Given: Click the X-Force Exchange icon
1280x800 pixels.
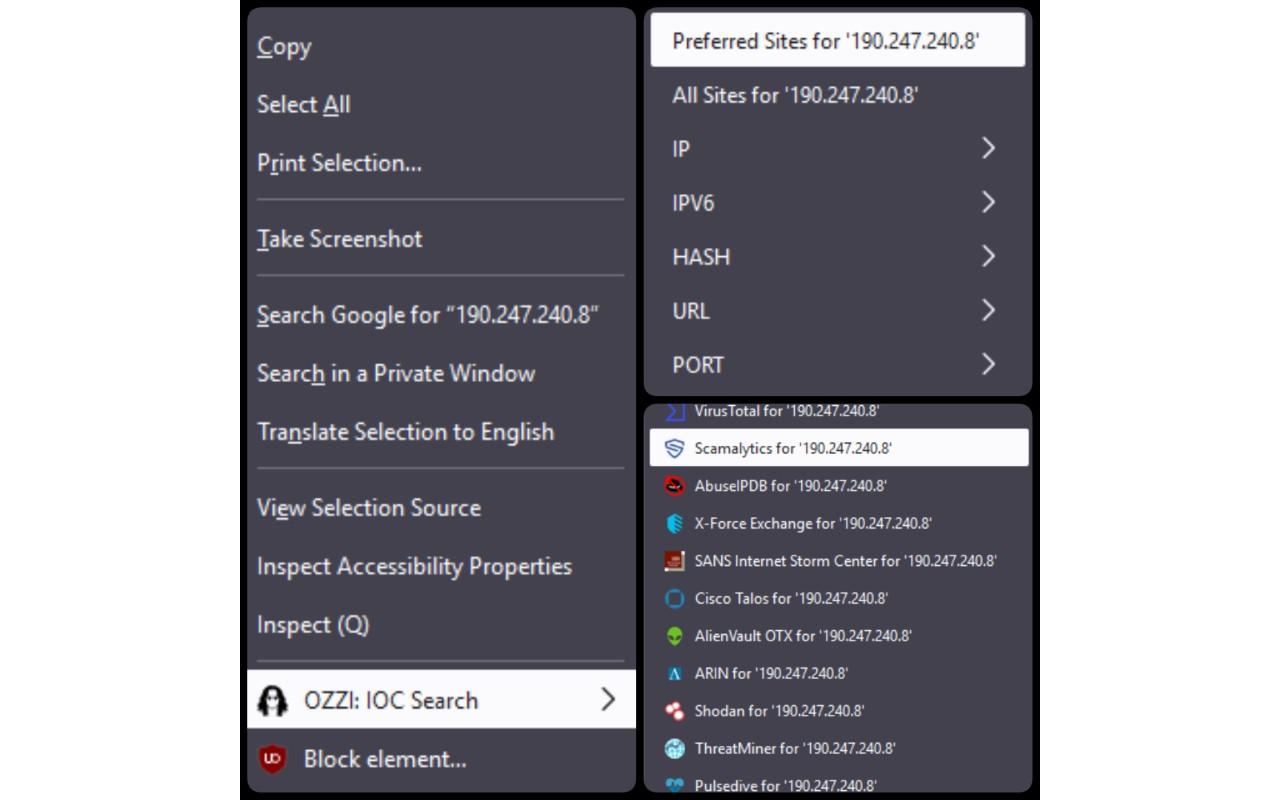Looking at the screenshot, I should click(x=675, y=523).
